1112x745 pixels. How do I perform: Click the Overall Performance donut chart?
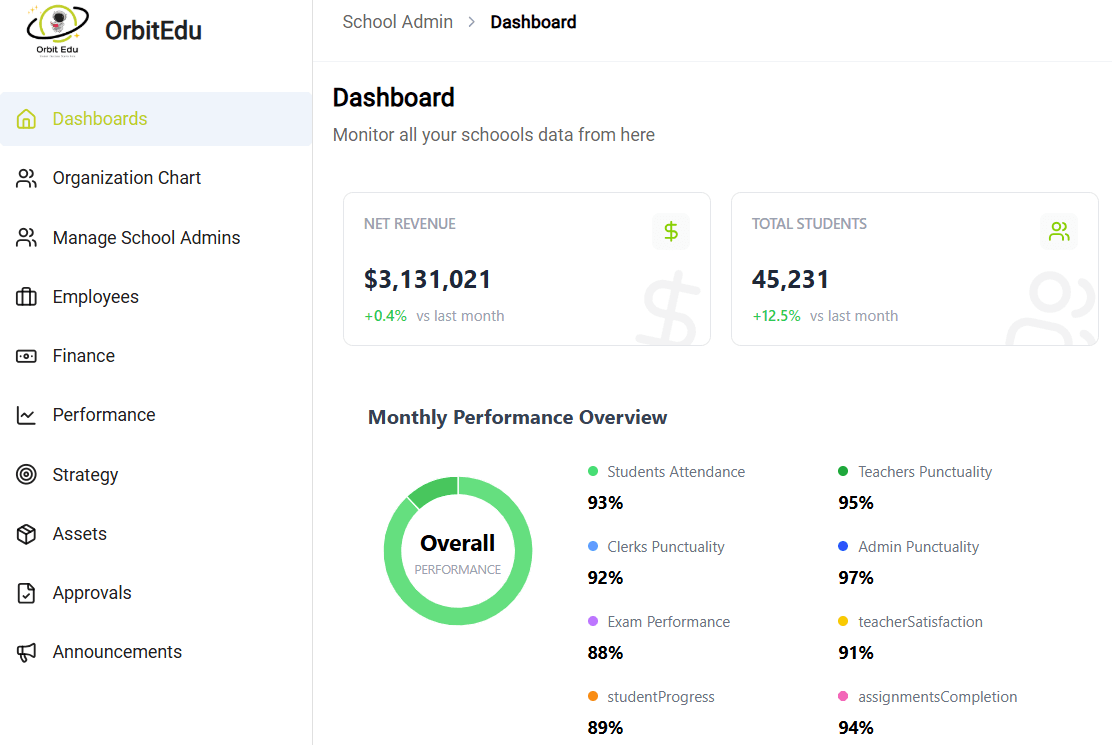click(x=458, y=551)
